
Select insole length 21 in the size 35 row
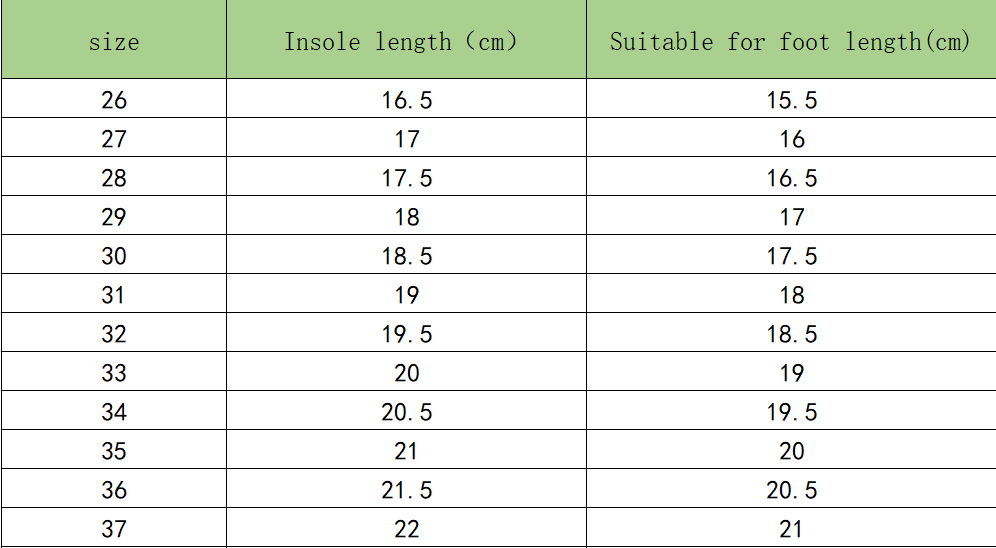point(406,451)
